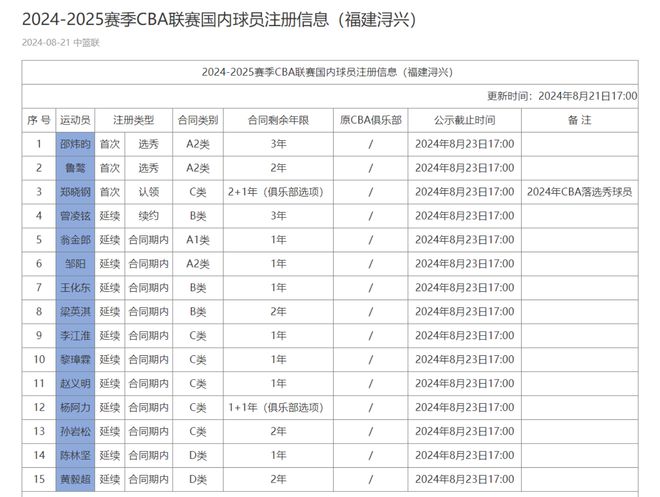Open player 黎璋霖 entry
The height and width of the screenshot is (497, 660).
[75, 360]
